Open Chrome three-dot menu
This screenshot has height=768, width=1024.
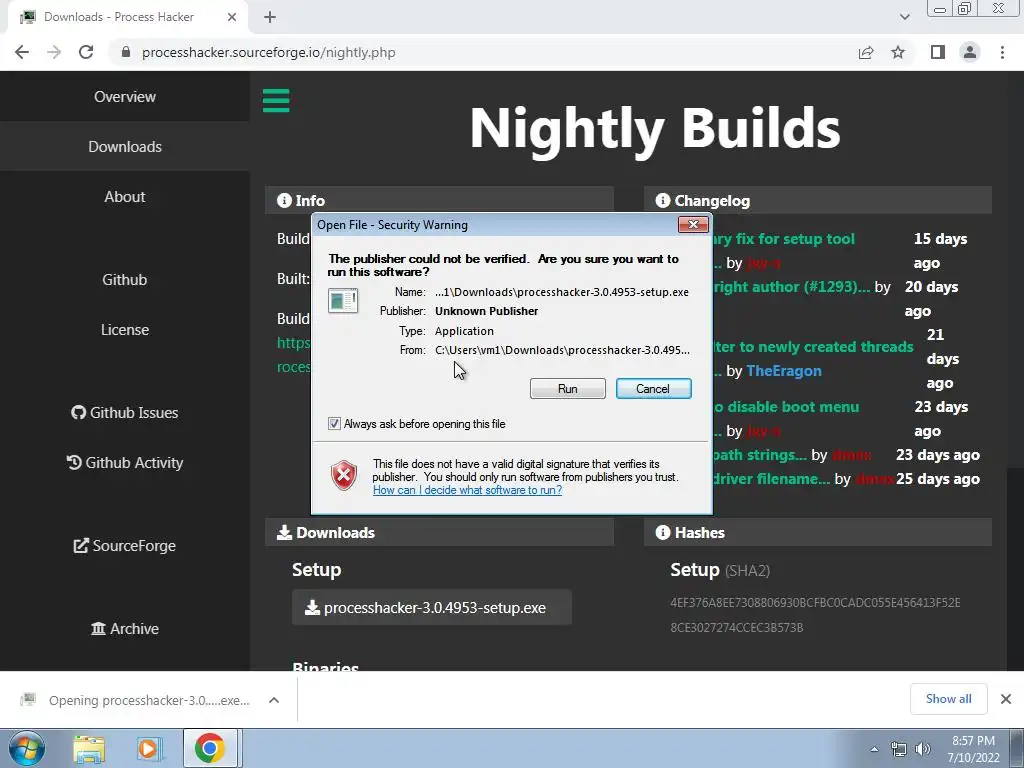tap(1002, 52)
